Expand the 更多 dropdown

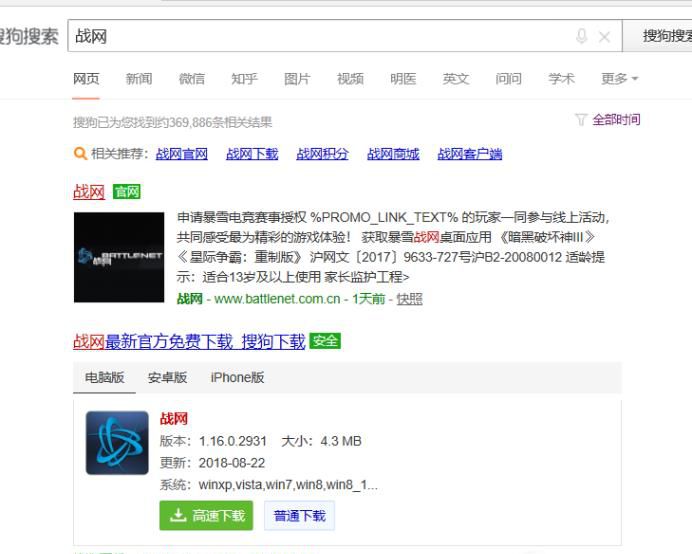[620, 79]
